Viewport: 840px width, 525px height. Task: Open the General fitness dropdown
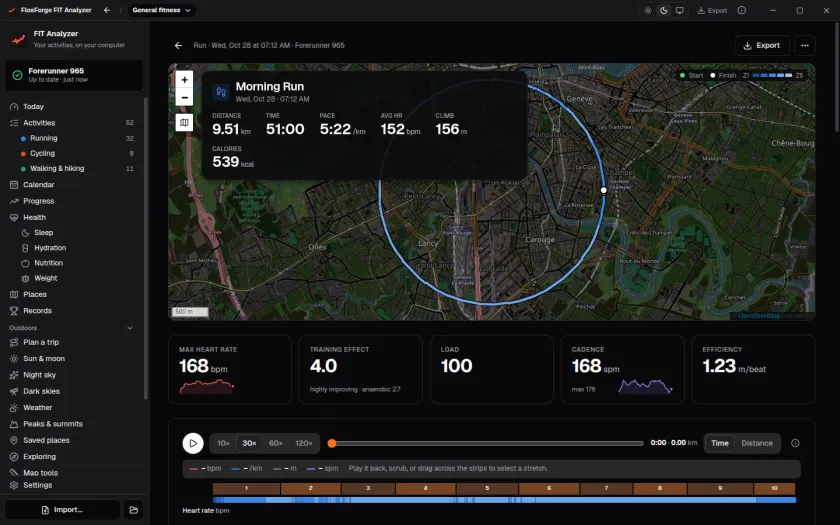click(161, 10)
